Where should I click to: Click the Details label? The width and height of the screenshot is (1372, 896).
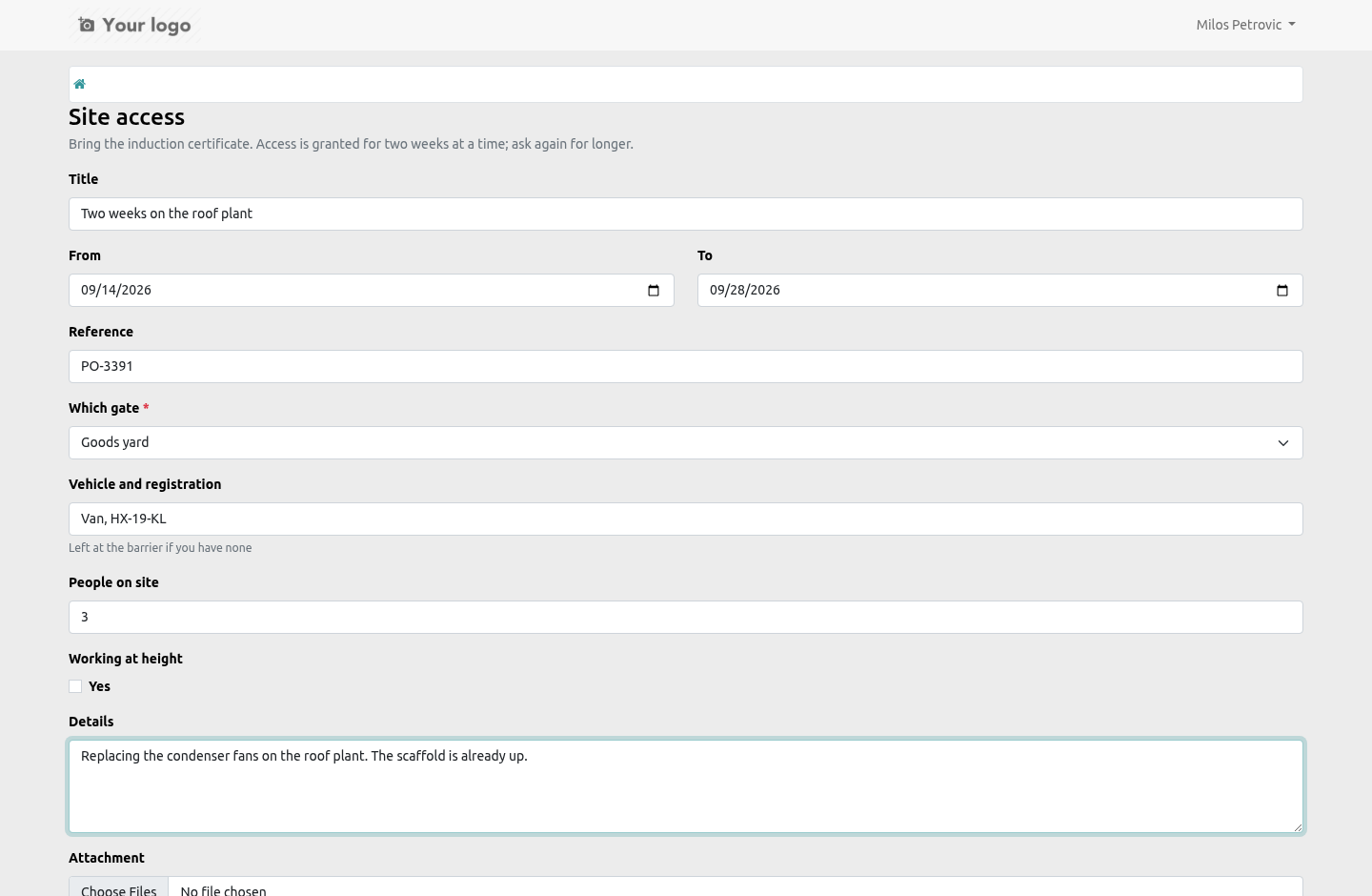(x=91, y=722)
